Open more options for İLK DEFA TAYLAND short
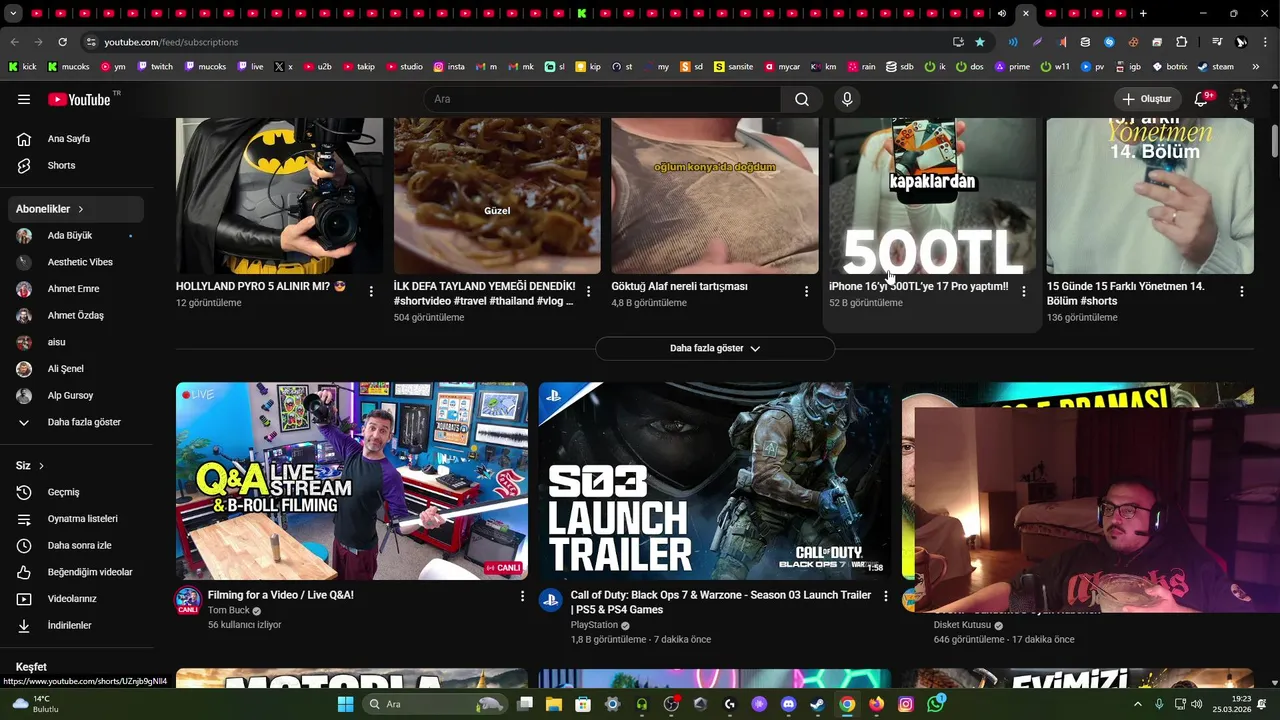Screen dimensions: 1280x720 [x=589, y=291]
